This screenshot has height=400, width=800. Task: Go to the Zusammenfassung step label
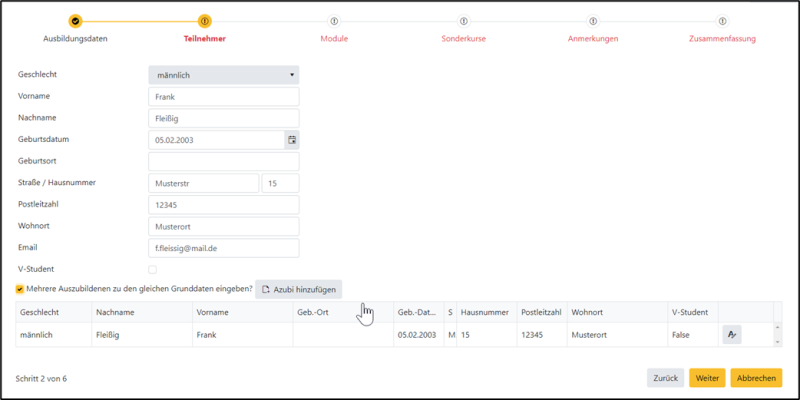pos(722,39)
